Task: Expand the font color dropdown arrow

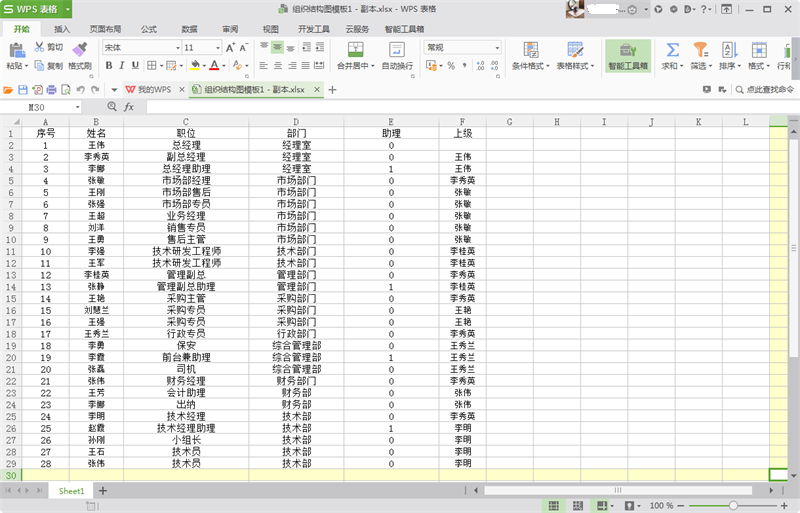Action: pos(223,66)
